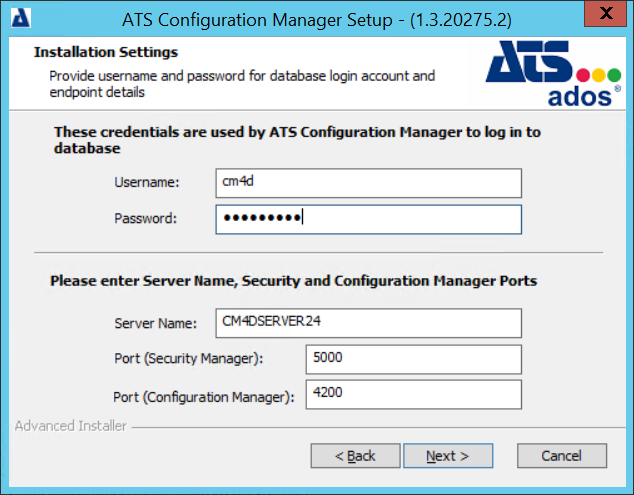Click the Password label

146,218
